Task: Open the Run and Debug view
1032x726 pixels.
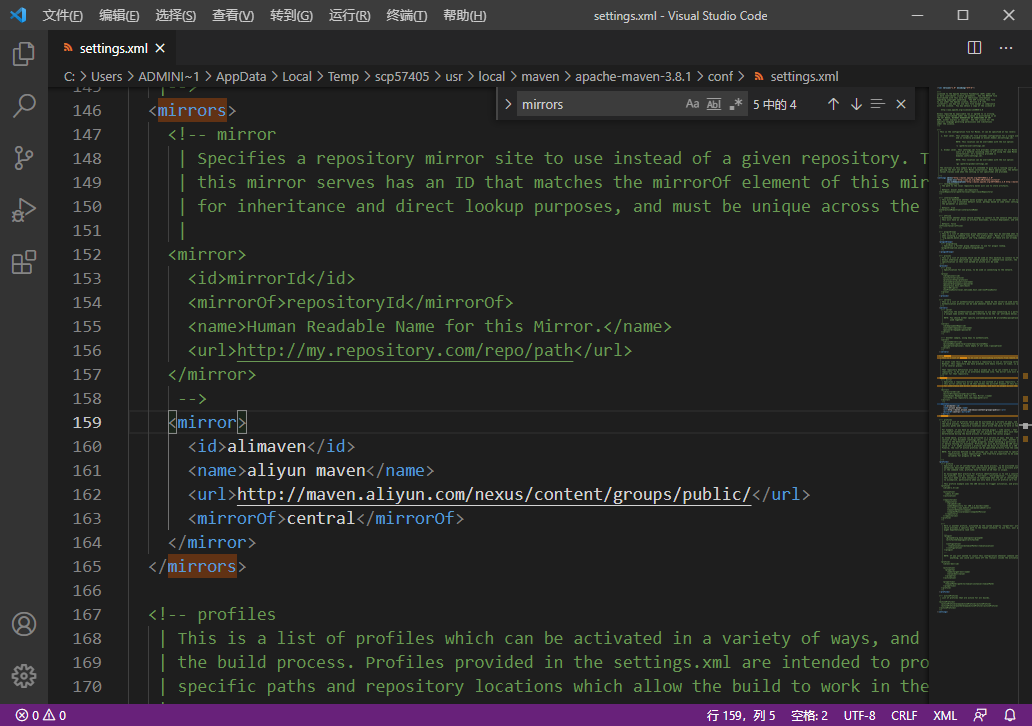Action: point(24,210)
